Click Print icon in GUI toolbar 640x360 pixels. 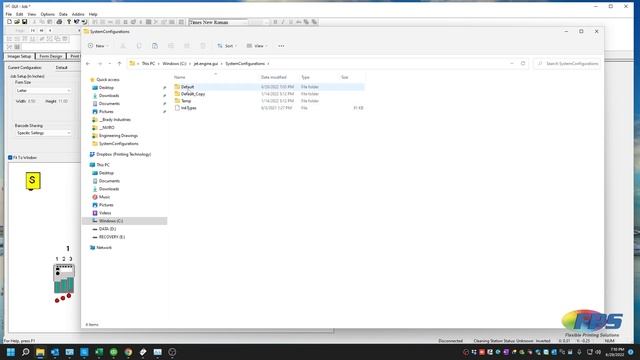point(59,22)
